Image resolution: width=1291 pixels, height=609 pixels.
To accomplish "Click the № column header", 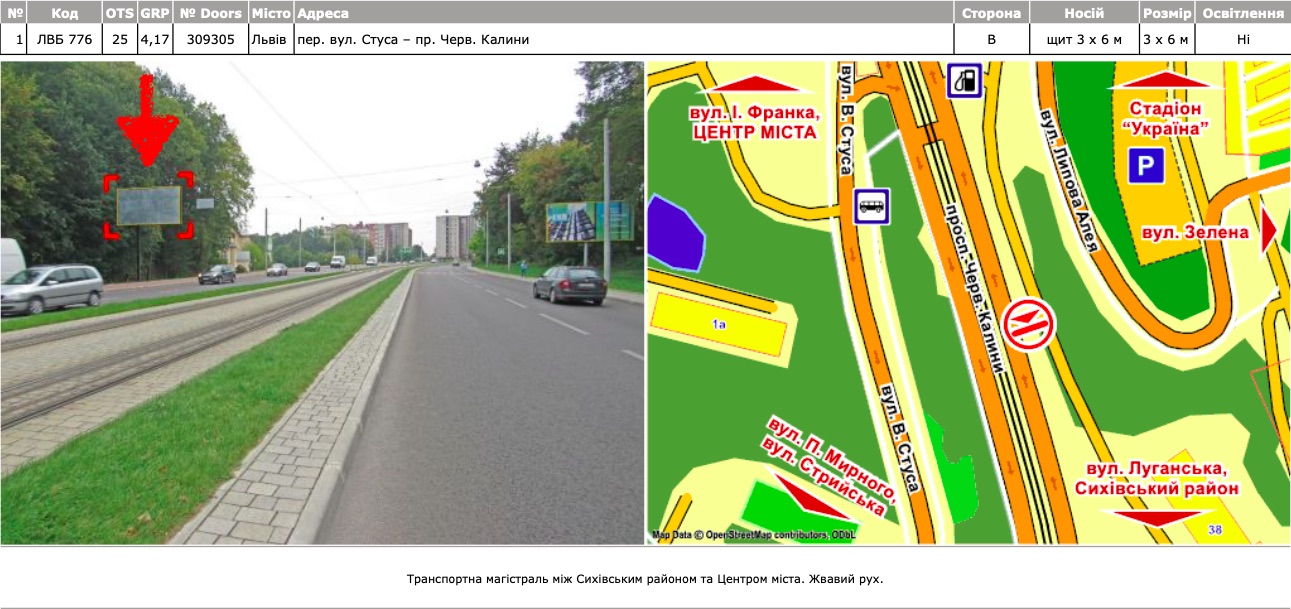I will 13,13.
